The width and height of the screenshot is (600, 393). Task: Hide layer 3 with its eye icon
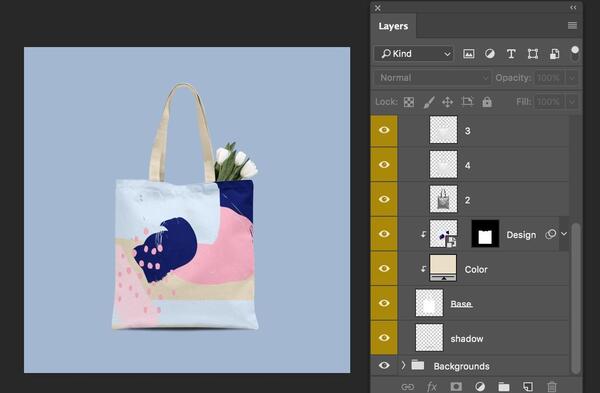[384, 130]
